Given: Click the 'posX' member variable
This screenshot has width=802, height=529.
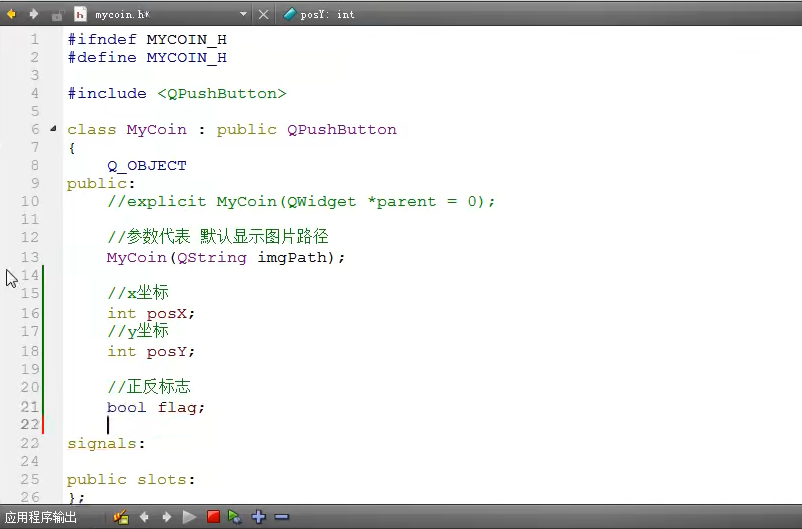Looking at the screenshot, I should [x=167, y=313].
